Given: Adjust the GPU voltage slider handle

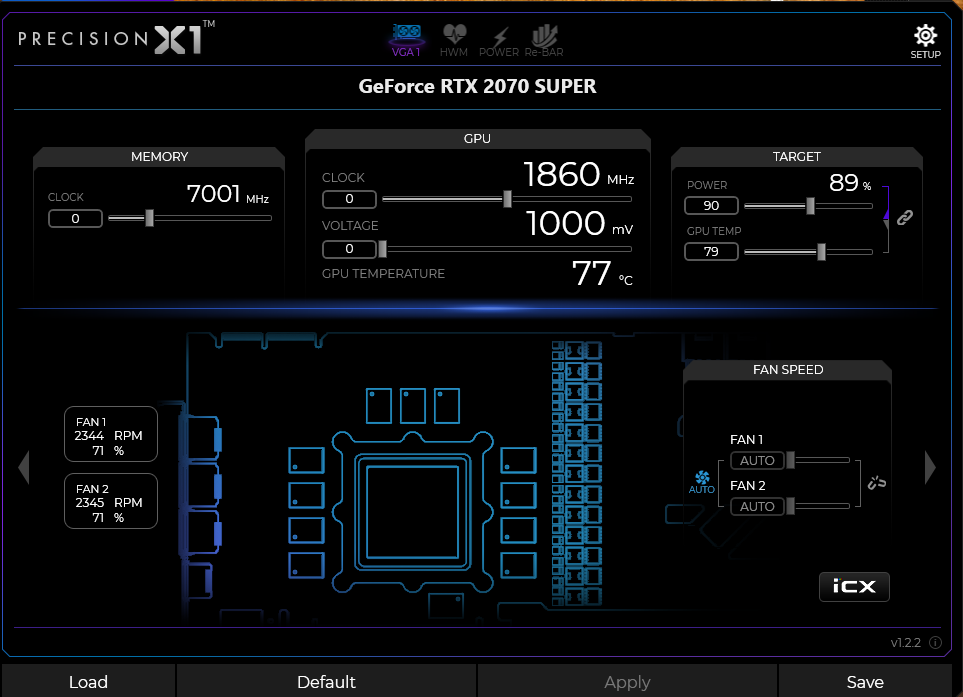Looking at the screenshot, I should click(x=383, y=248).
